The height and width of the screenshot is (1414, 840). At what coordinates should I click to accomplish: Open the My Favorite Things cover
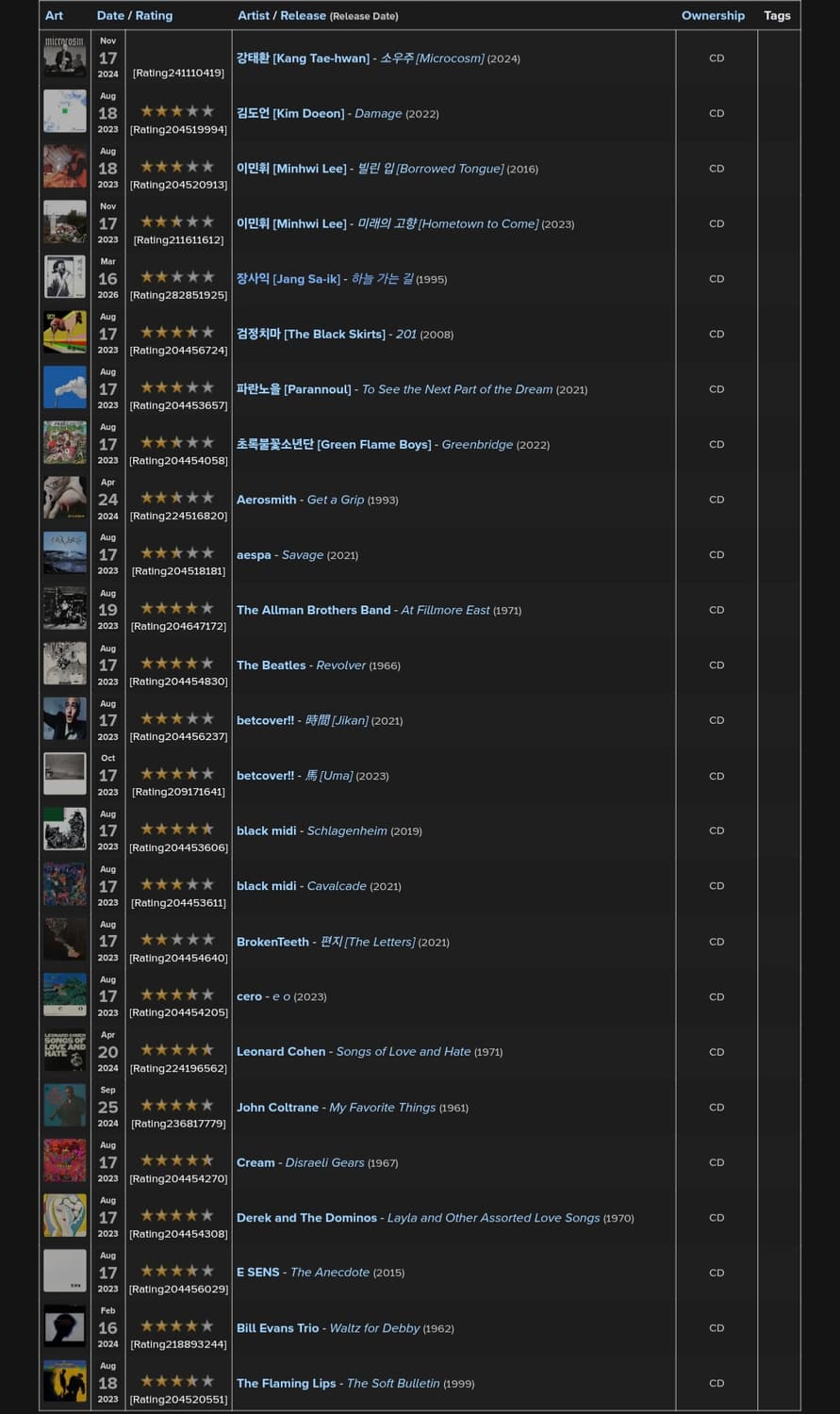coord(65,1106)
